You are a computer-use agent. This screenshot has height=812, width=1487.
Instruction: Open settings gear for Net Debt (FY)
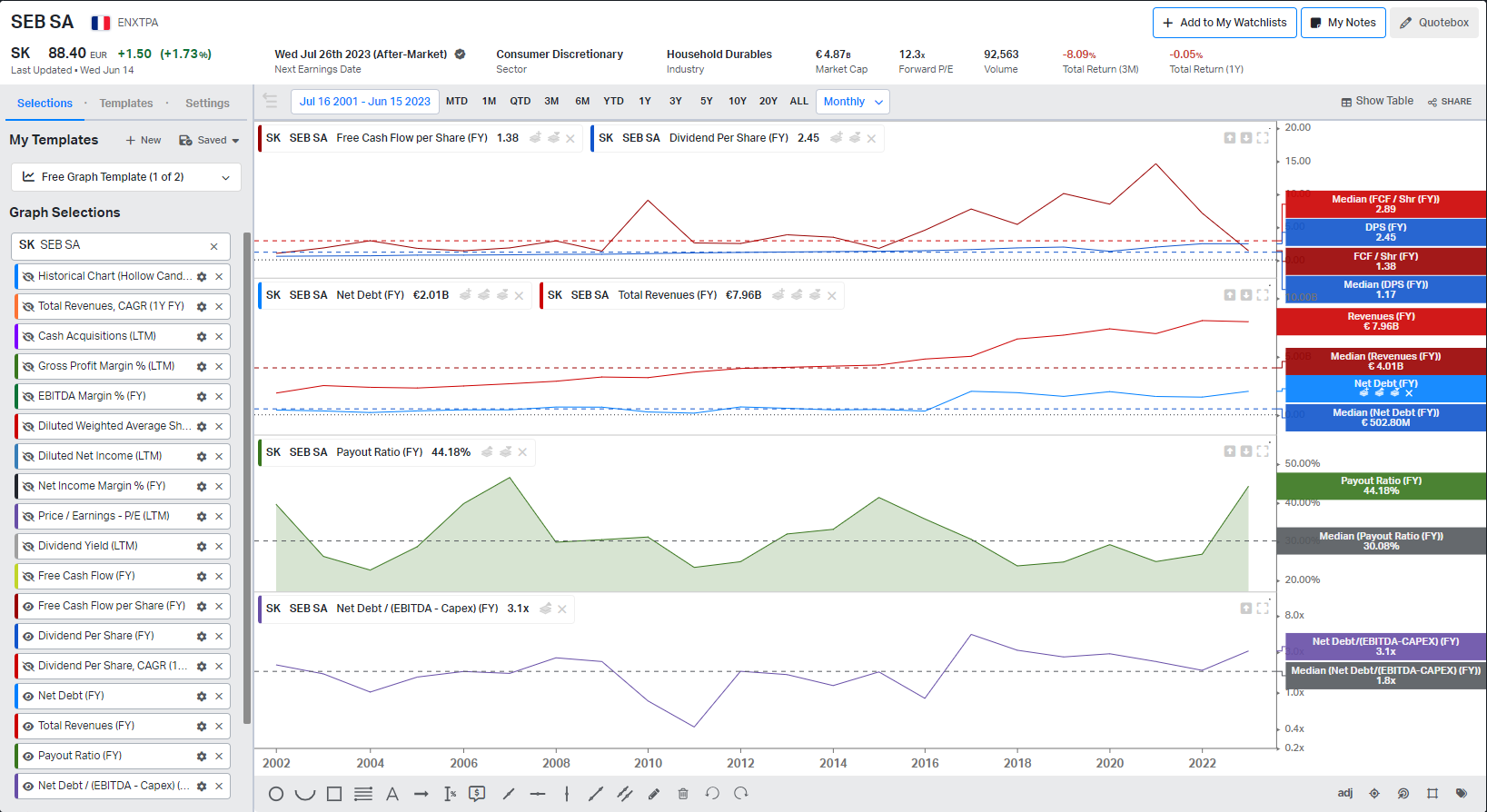click(202, 697)
